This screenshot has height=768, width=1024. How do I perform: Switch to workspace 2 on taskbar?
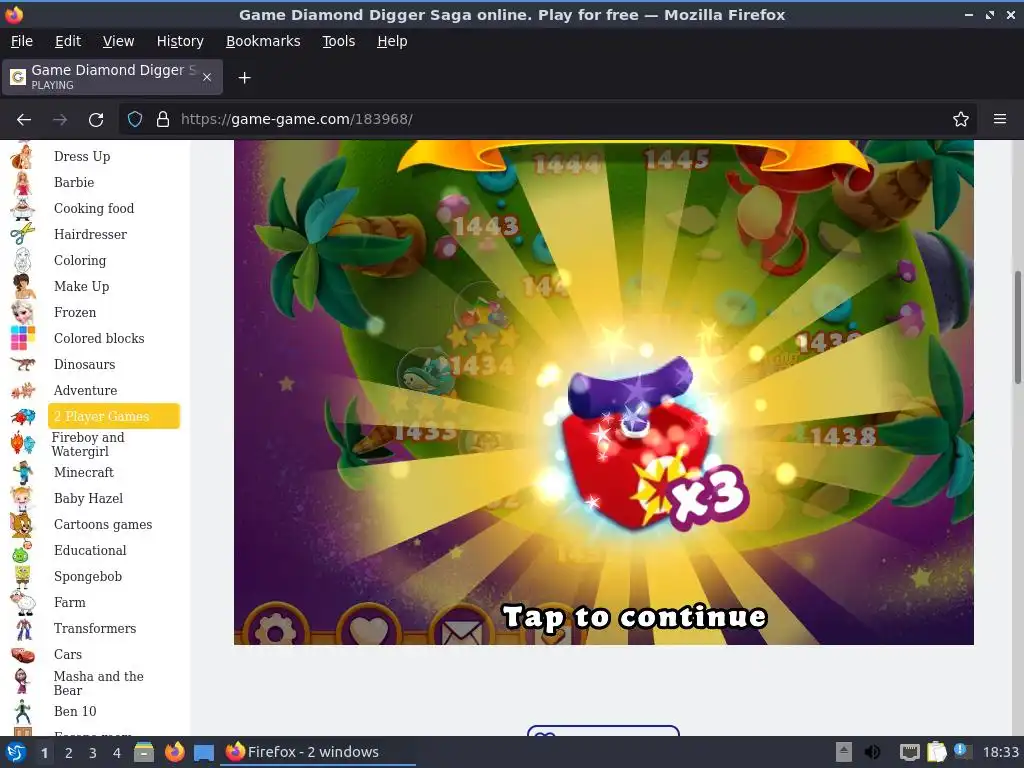pos(69,753)
